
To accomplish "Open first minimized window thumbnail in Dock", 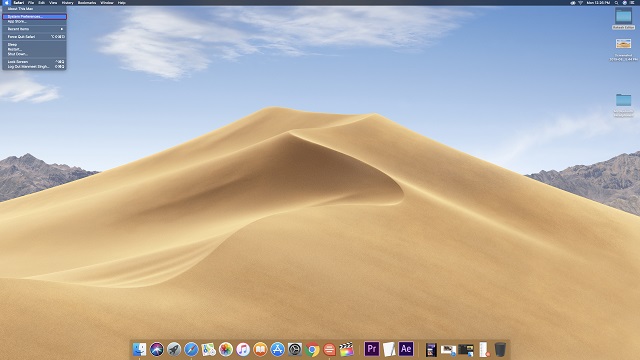I will 431,350.
